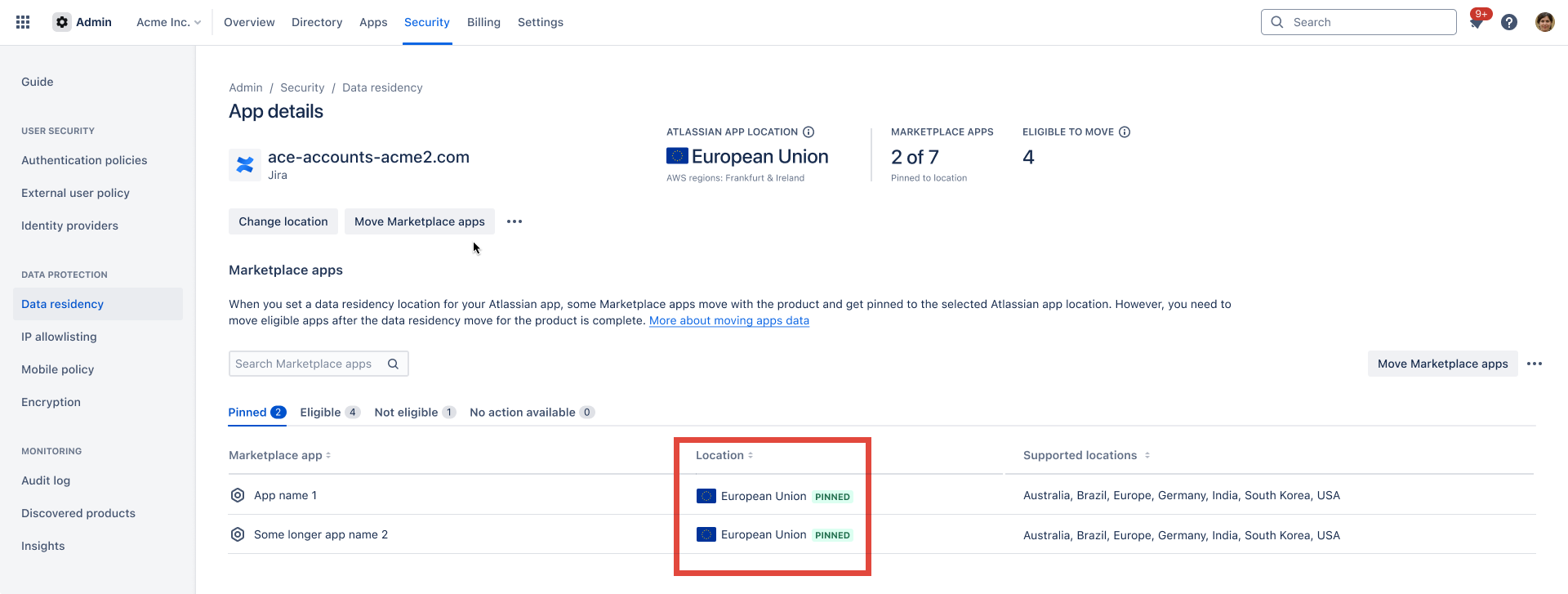The height and width of the screenshot is (594, 1568).
Task: Select the Not eligible tab
Action: click(x=414, y=412)
